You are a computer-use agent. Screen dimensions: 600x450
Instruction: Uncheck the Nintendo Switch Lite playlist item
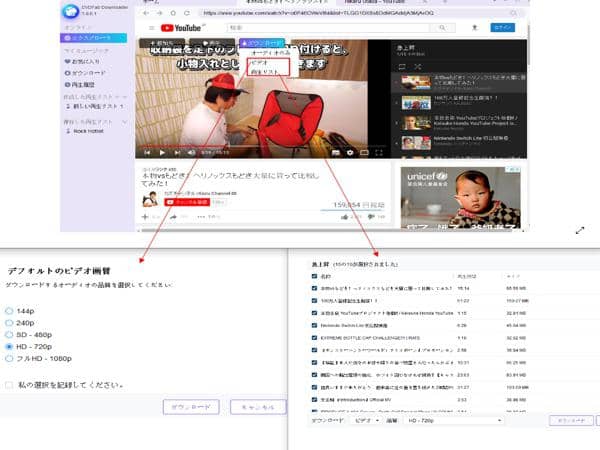point(314,325)
